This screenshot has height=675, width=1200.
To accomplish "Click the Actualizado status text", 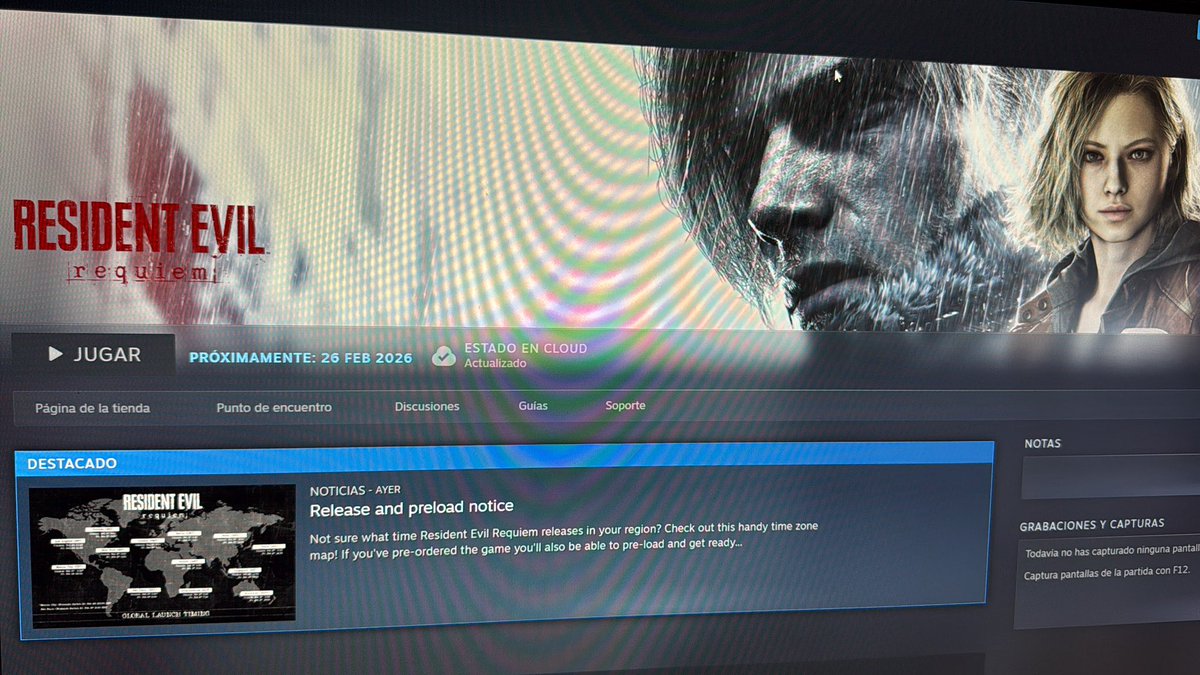I will click(495, 364).
